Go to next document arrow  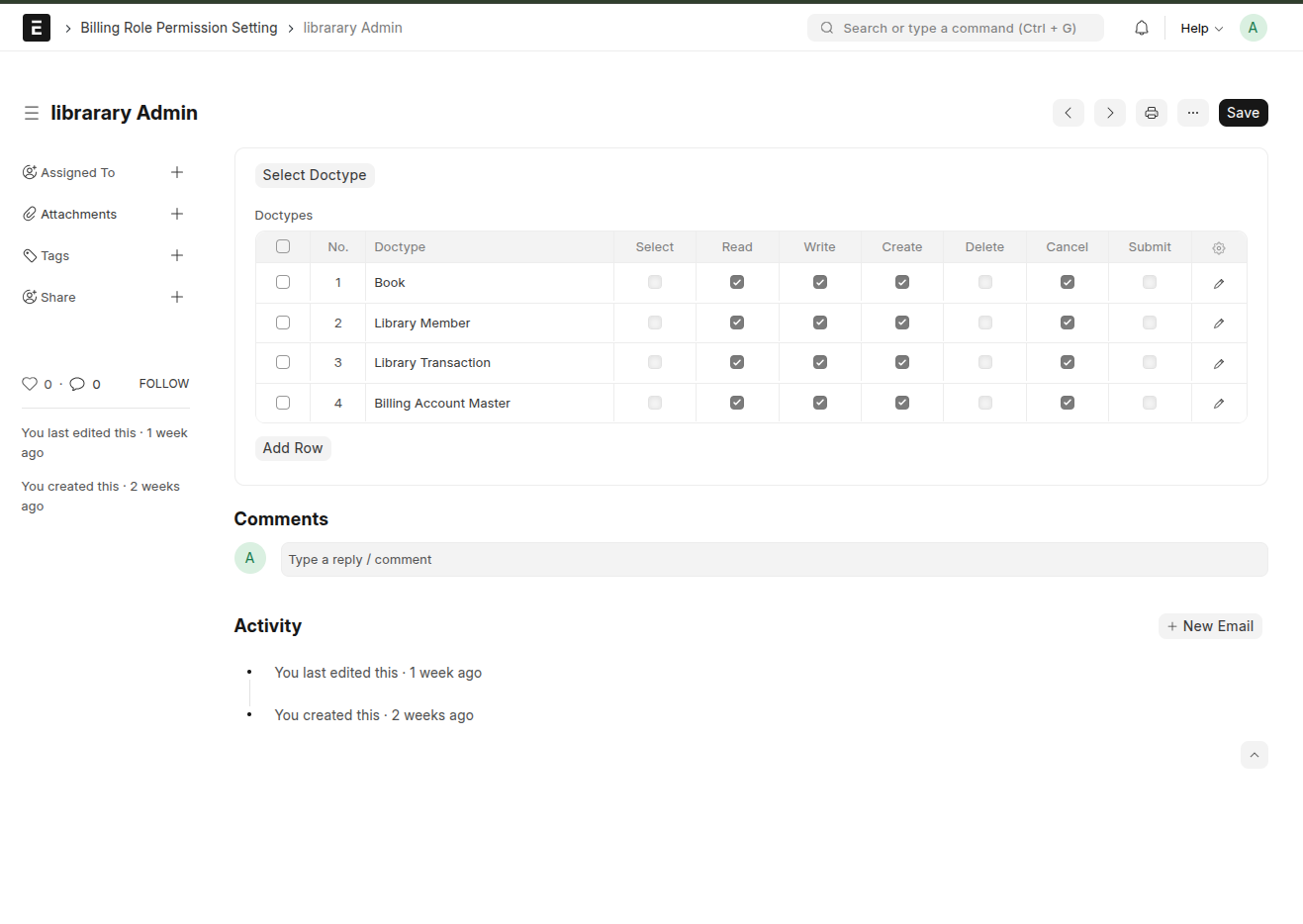pyautogui.click(x=1109, y=113)
